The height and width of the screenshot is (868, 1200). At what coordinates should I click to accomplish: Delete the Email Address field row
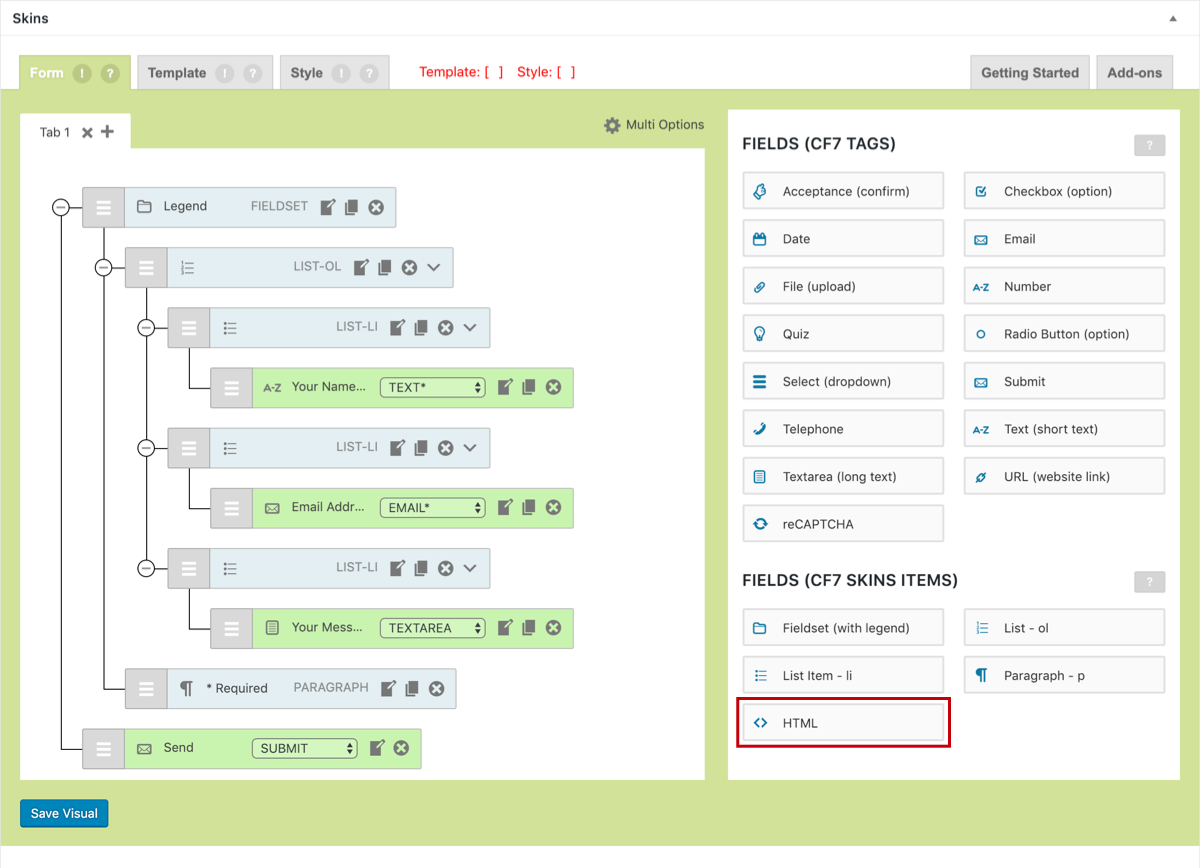pos(553,508)
